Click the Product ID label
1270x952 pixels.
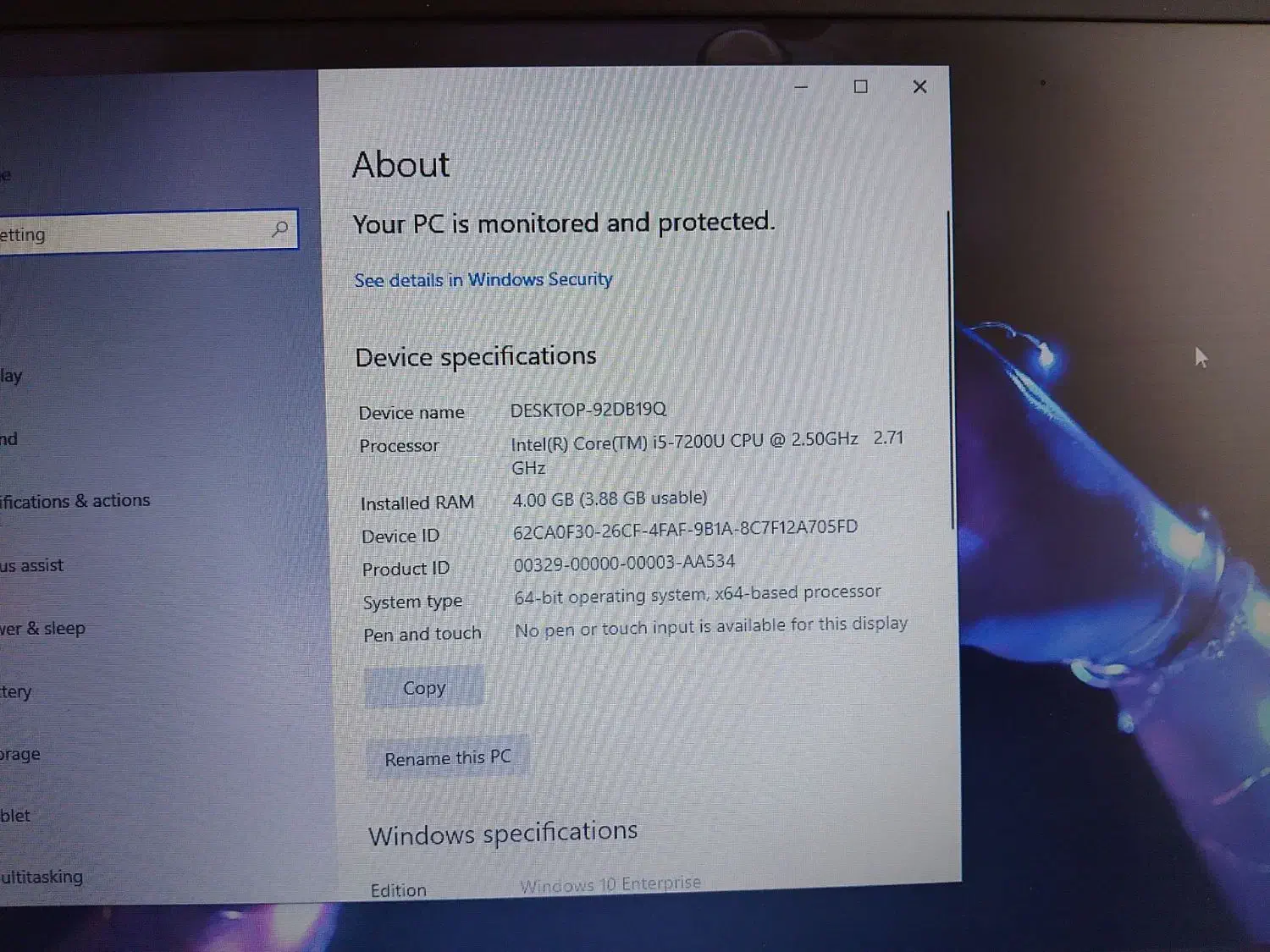pyautogui.click(x=406, y=570)
